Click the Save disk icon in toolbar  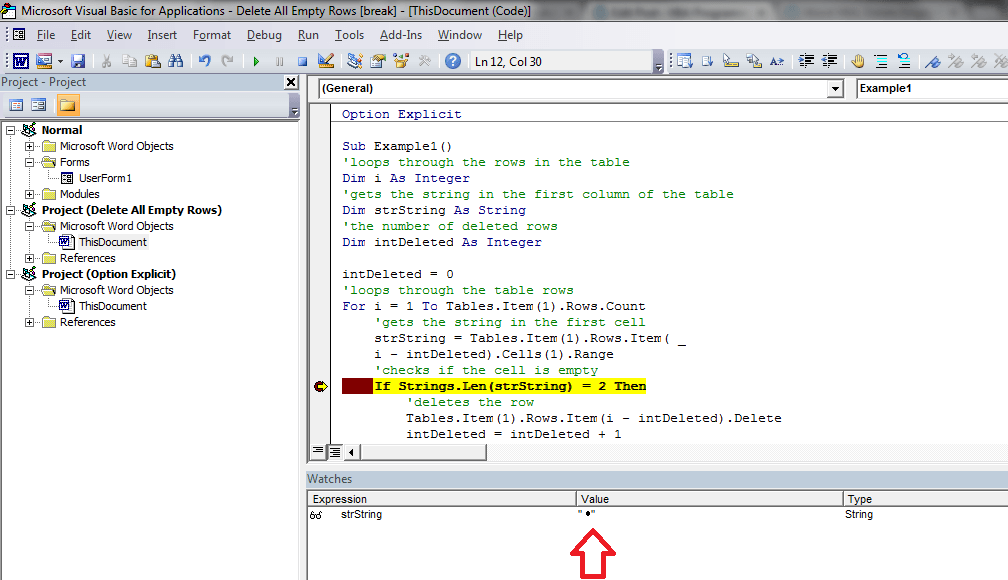click(x=78, y=61)
